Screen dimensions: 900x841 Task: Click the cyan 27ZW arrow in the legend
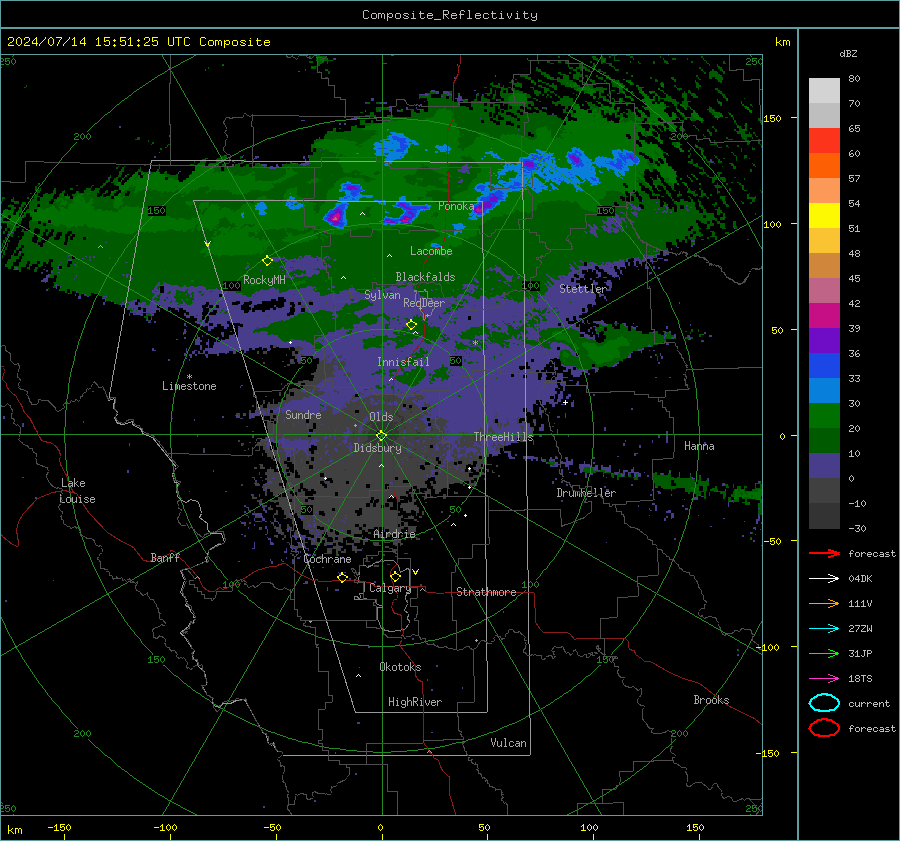[x=824, y=629]
